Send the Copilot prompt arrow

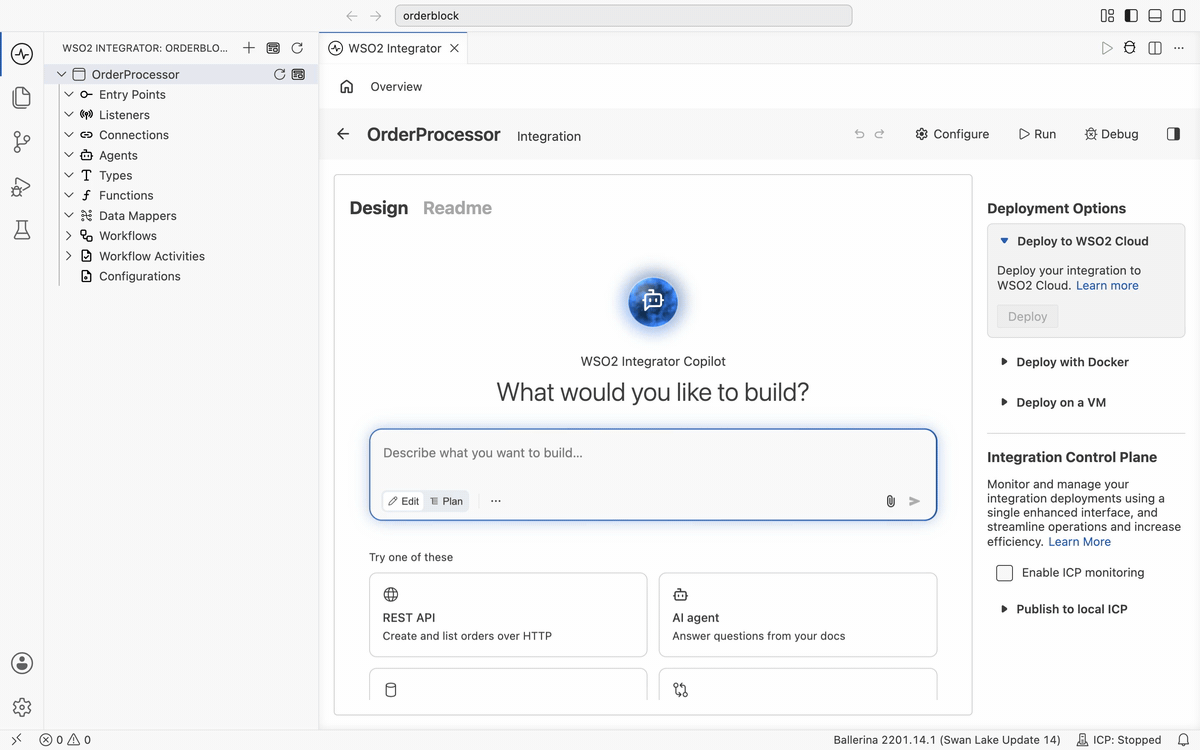point(914,501)
